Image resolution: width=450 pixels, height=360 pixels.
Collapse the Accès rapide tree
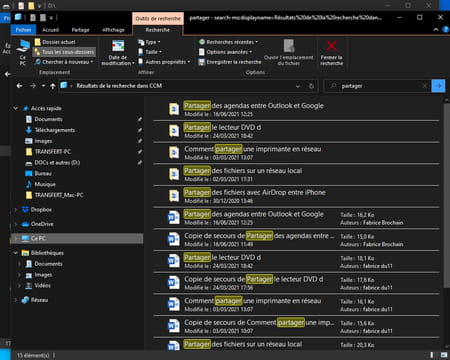[15, 108]
